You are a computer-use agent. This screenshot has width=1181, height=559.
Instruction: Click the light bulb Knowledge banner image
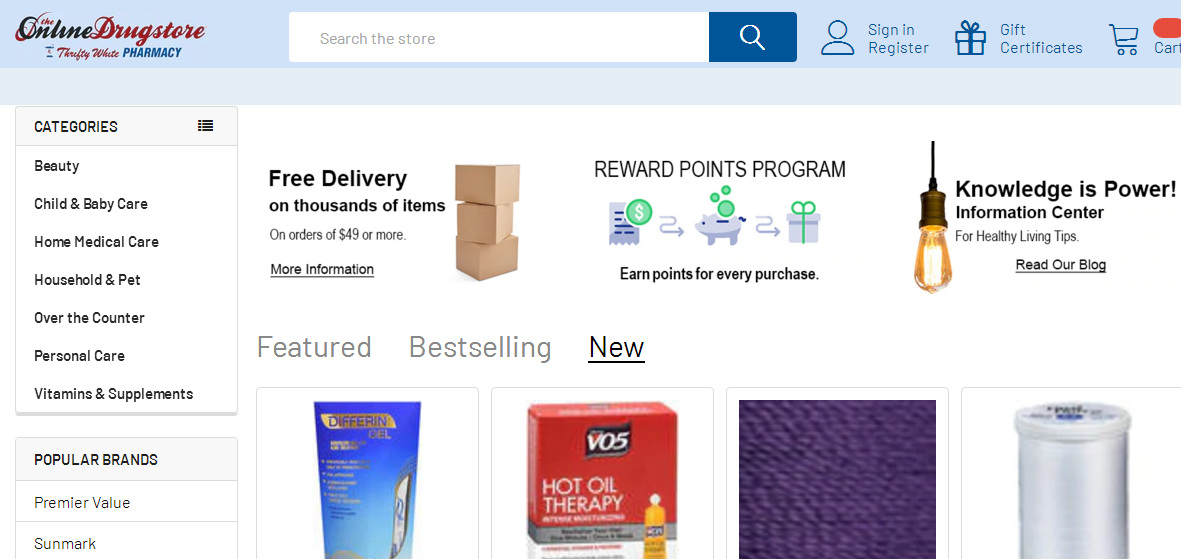coord(931,217)
